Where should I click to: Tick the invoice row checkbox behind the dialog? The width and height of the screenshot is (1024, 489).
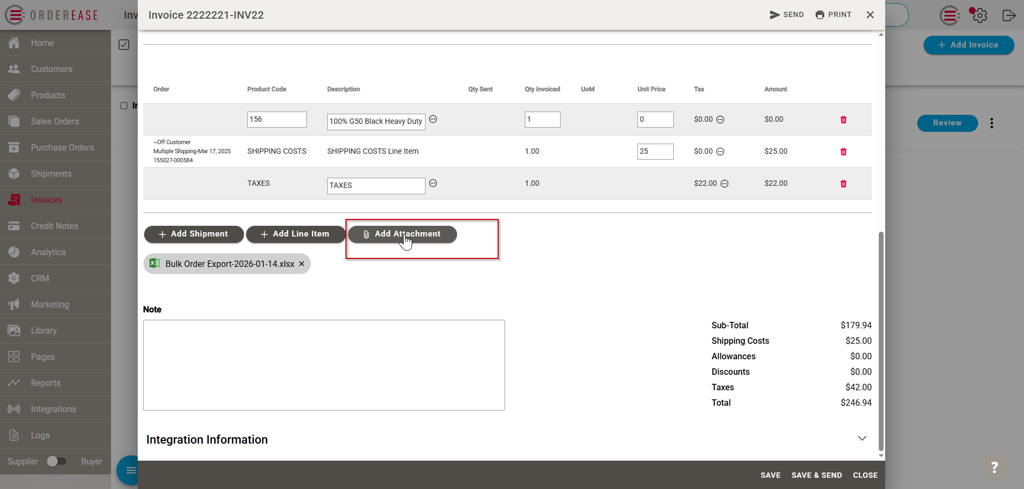click(124, 106)
